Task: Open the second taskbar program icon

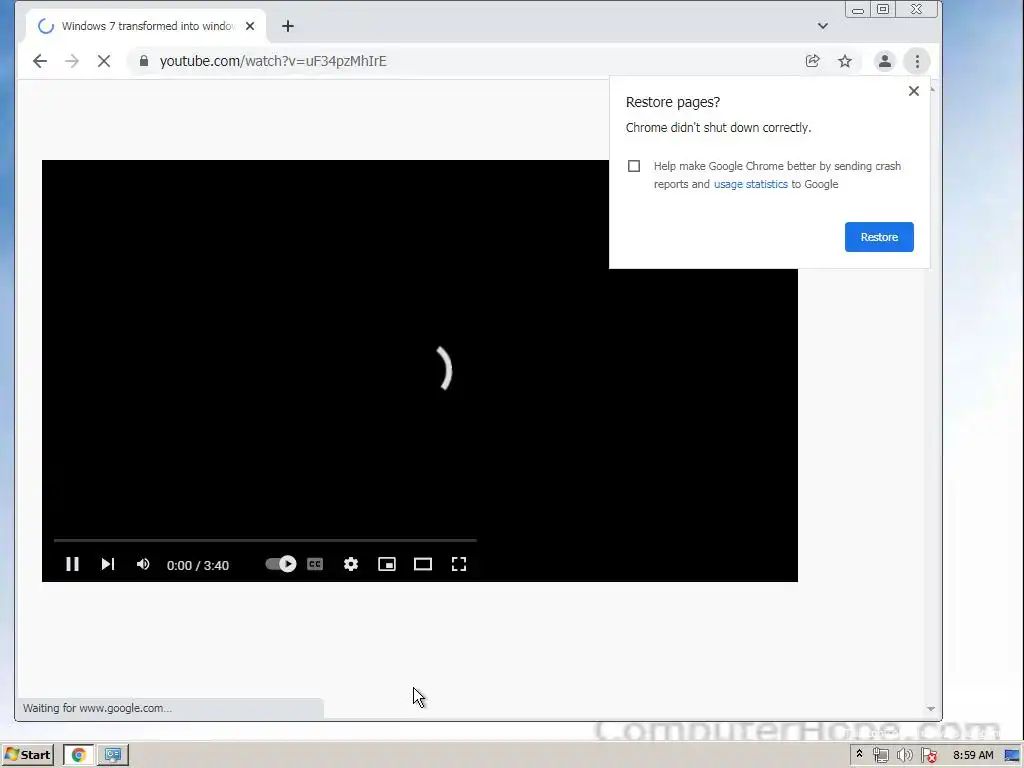Action: click(113, 755)
